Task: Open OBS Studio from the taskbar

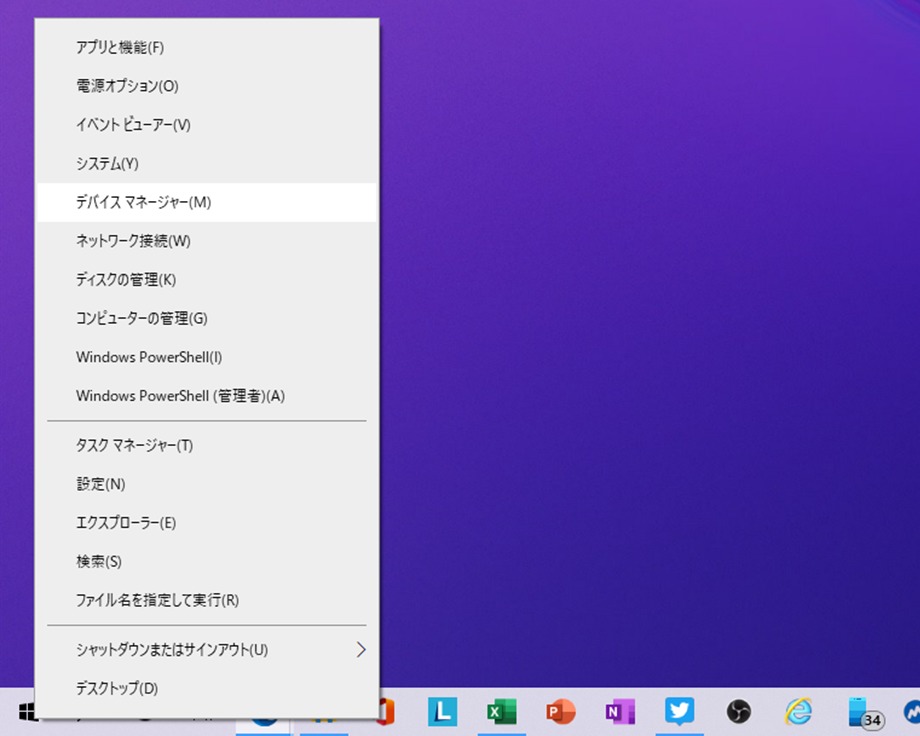Action: (x=739, y=712)
